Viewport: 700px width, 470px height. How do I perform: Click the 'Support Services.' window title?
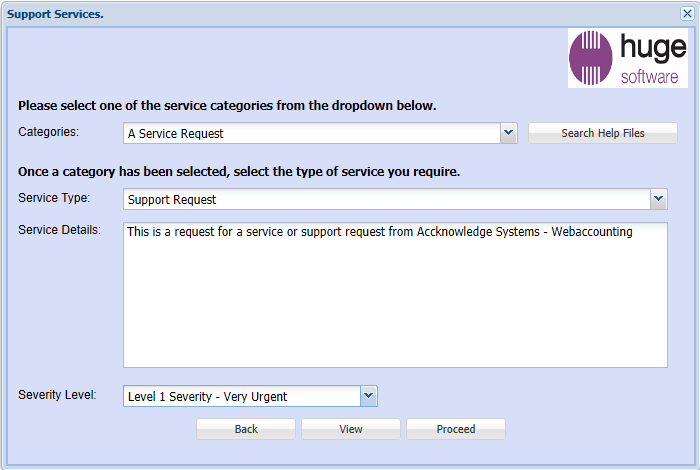55,14
